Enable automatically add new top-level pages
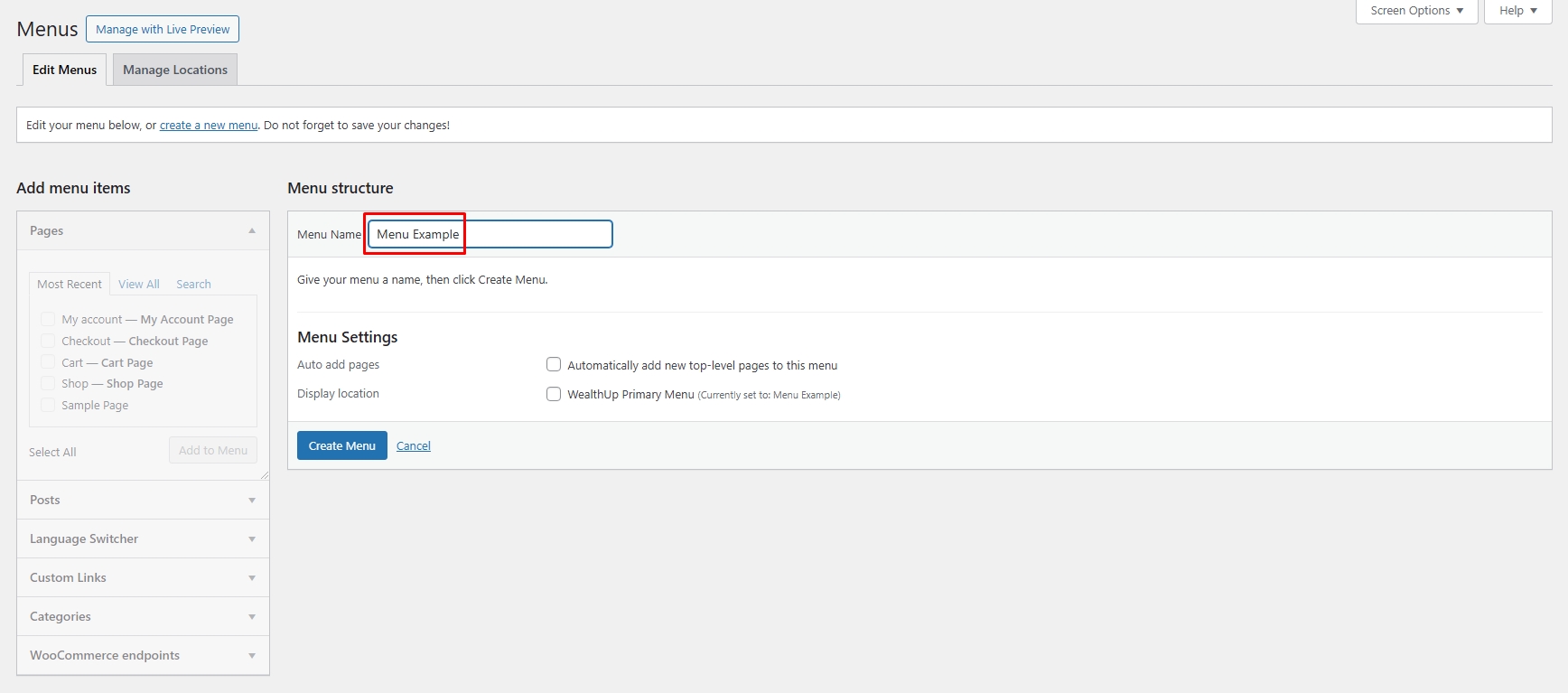Screen dimensions: 1568x693 (x=554, y=365)
